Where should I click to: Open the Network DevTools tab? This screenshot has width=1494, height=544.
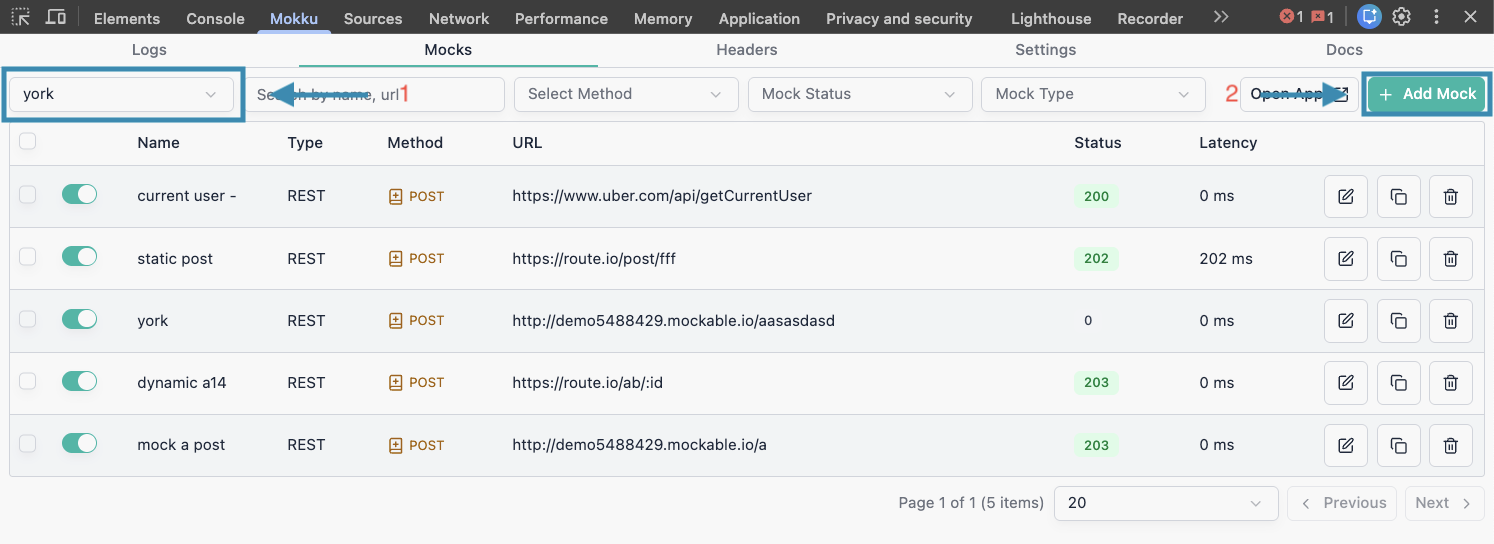click(x=459, y=18)
